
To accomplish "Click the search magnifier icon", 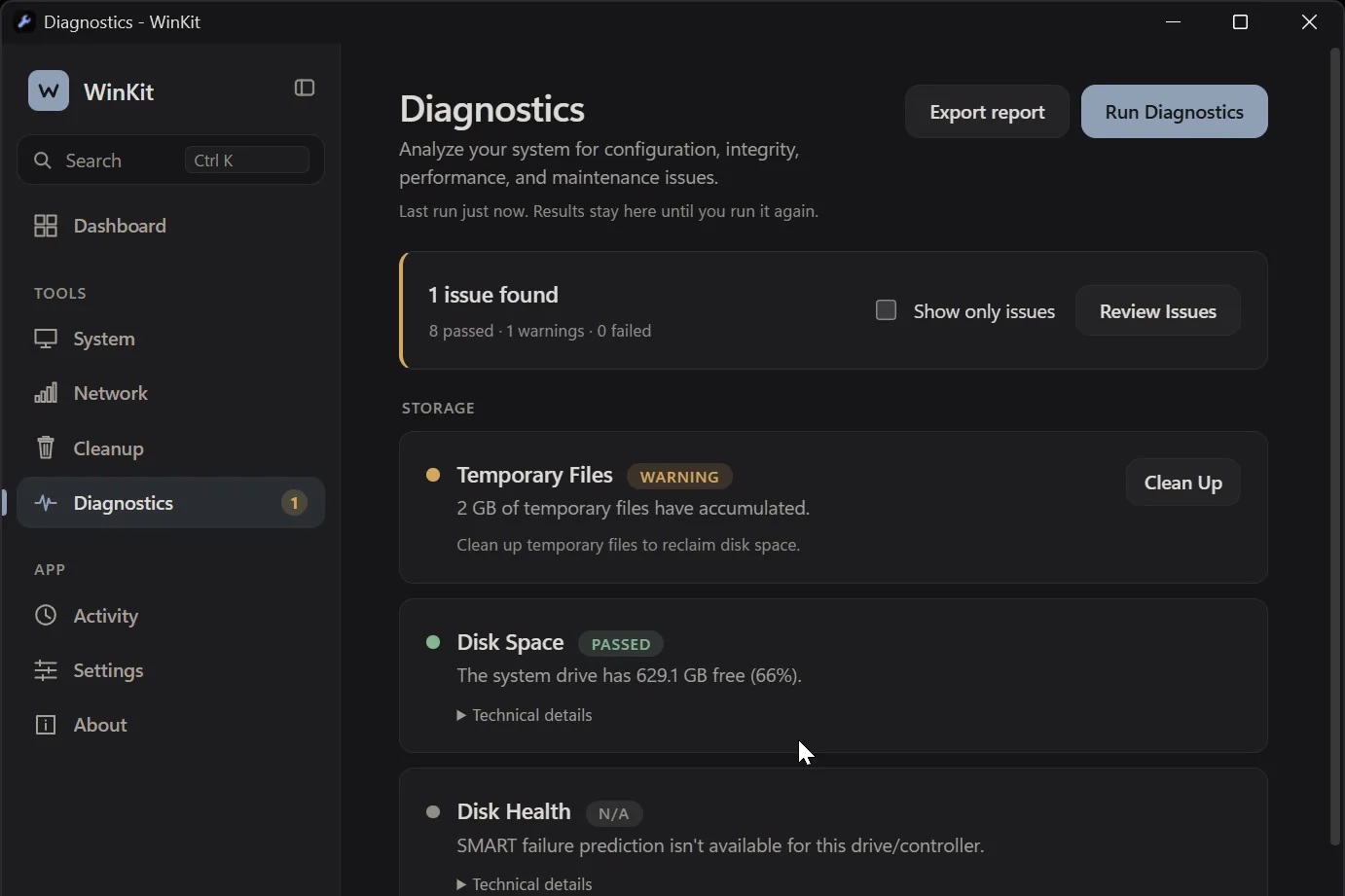I will pos(43,161).
